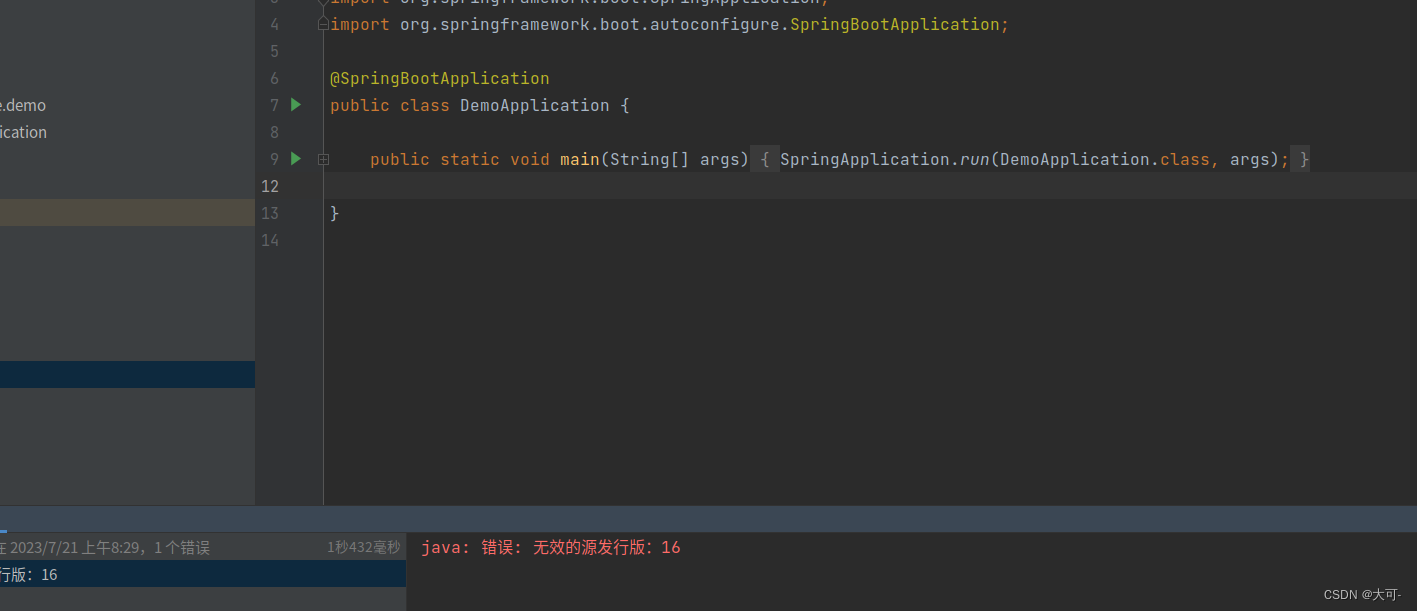Click the DemoApplication class name in declaration
The width and height of the screenshot is (1417, 611).
click(x=534, y=105)
